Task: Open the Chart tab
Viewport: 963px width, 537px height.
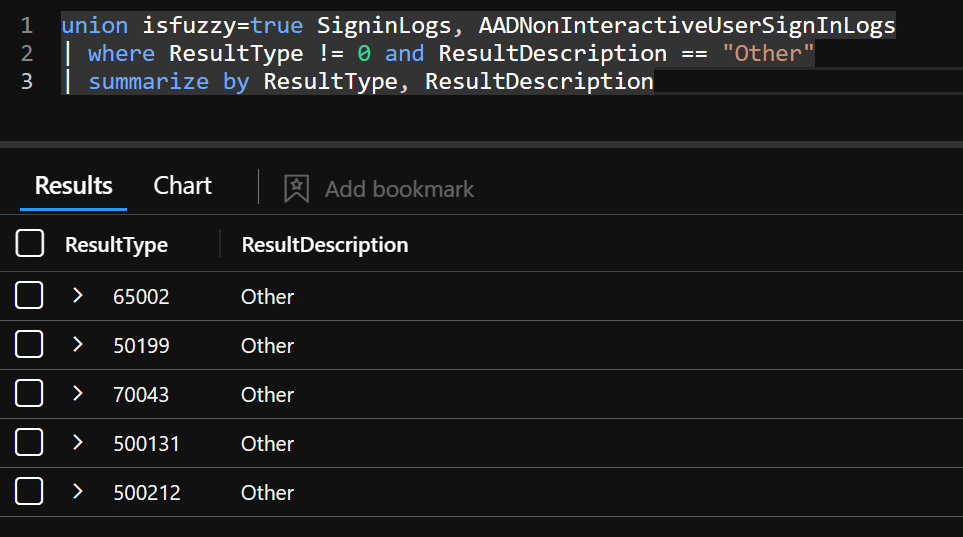Action: point(182,186)
